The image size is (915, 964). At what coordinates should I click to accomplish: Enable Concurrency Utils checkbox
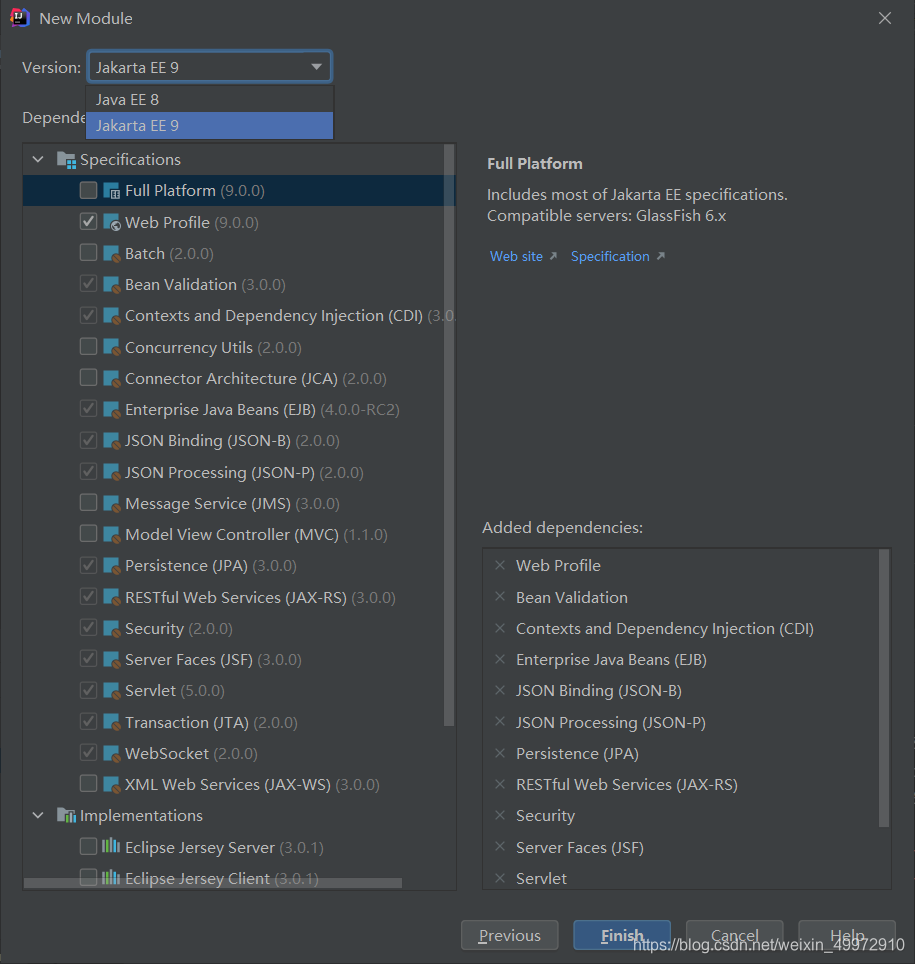(x=89, y=347)
